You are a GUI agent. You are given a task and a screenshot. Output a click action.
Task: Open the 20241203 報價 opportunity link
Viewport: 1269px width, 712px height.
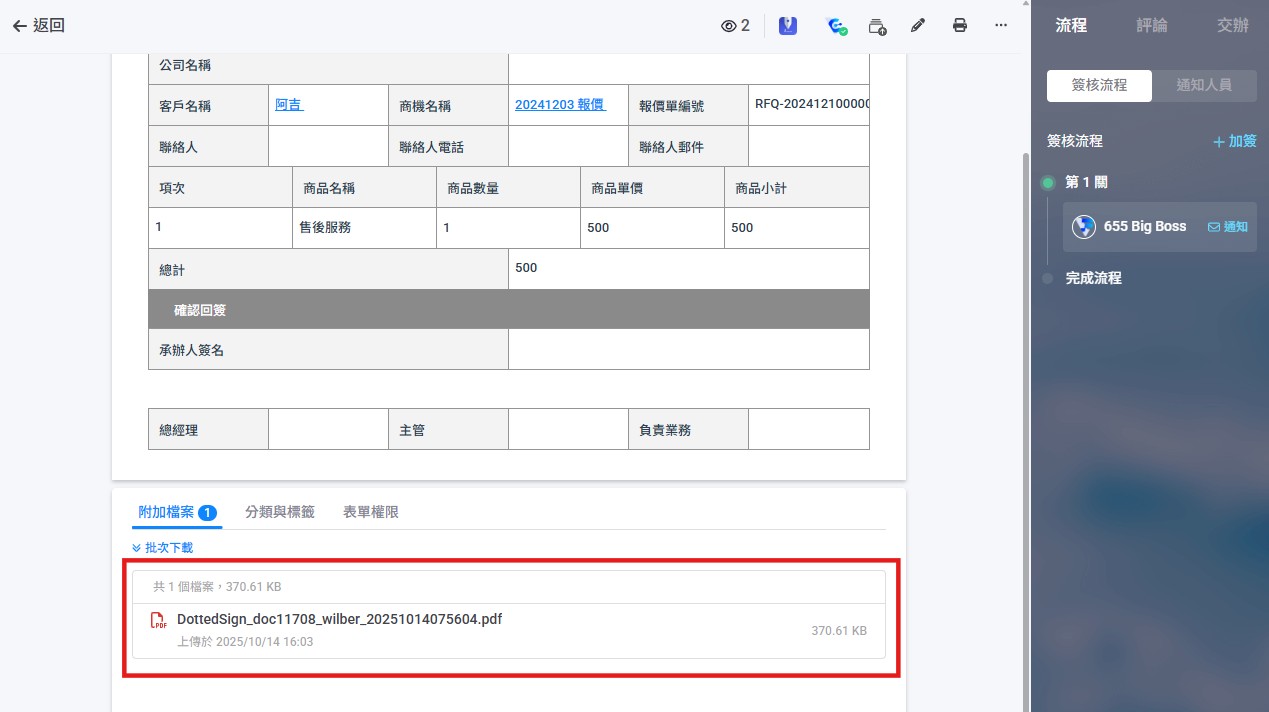click(x=560, y=104)
